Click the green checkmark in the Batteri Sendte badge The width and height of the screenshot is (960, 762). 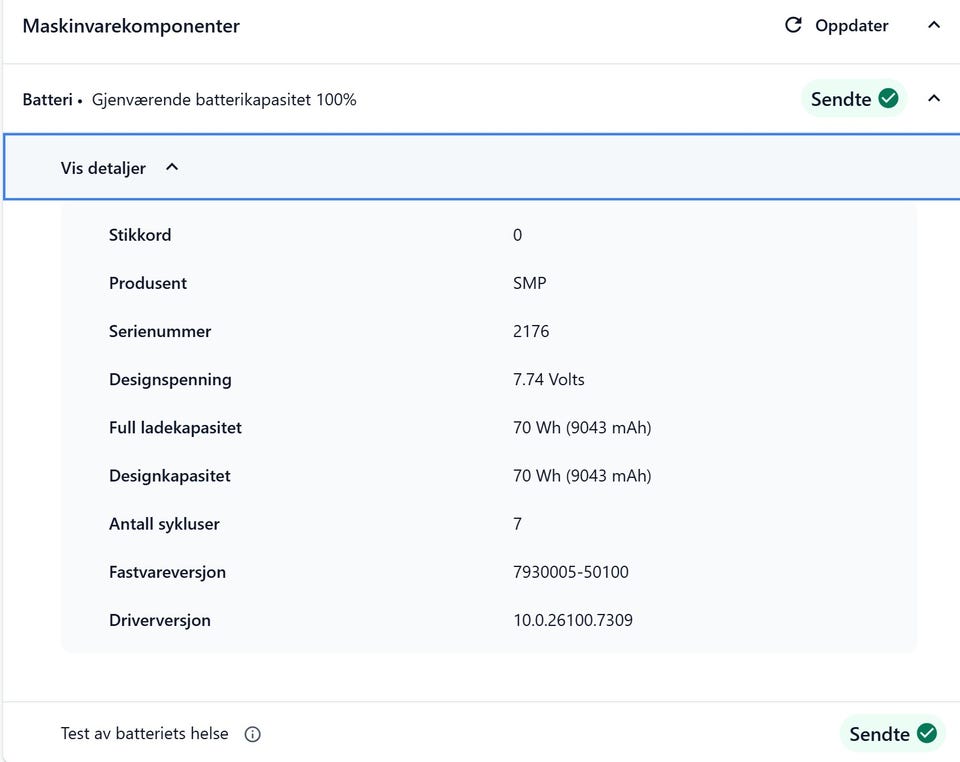click(888, 98)
